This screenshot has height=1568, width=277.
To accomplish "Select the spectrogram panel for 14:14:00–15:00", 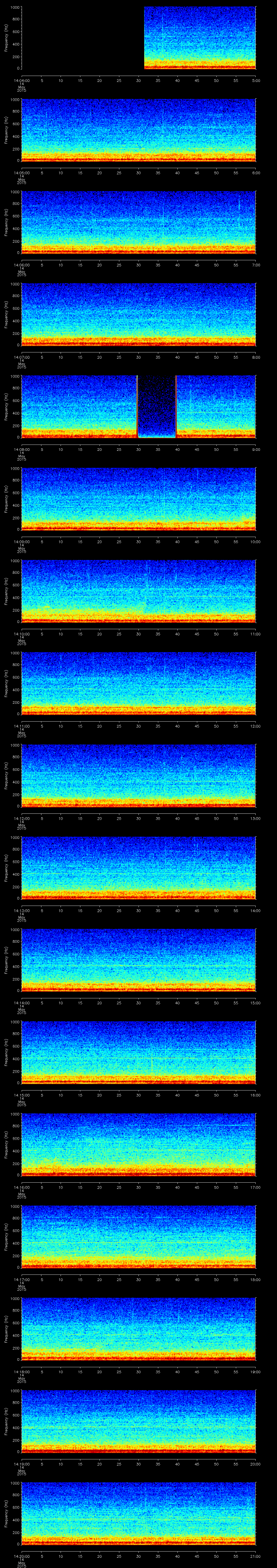I will point(139,960).
